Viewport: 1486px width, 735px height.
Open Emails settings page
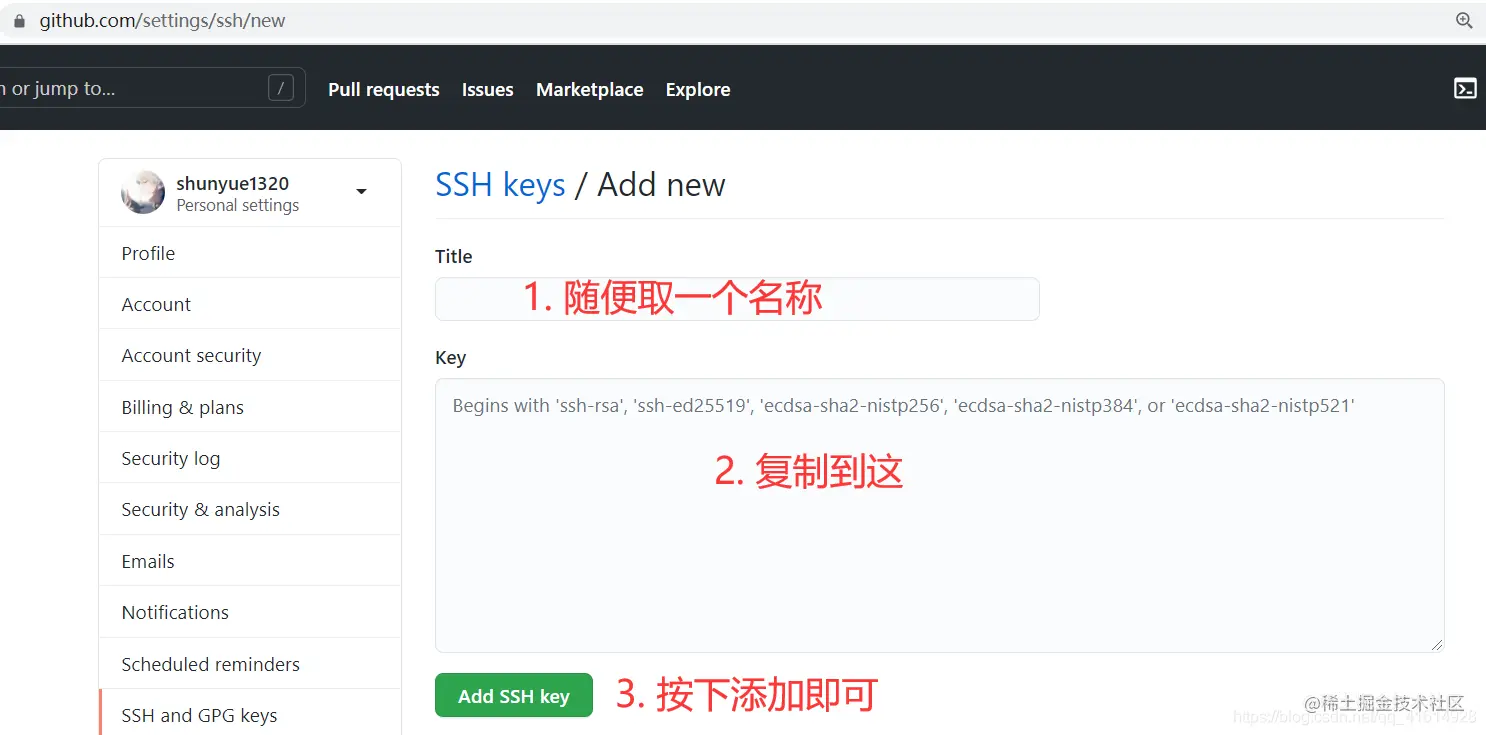250,561
